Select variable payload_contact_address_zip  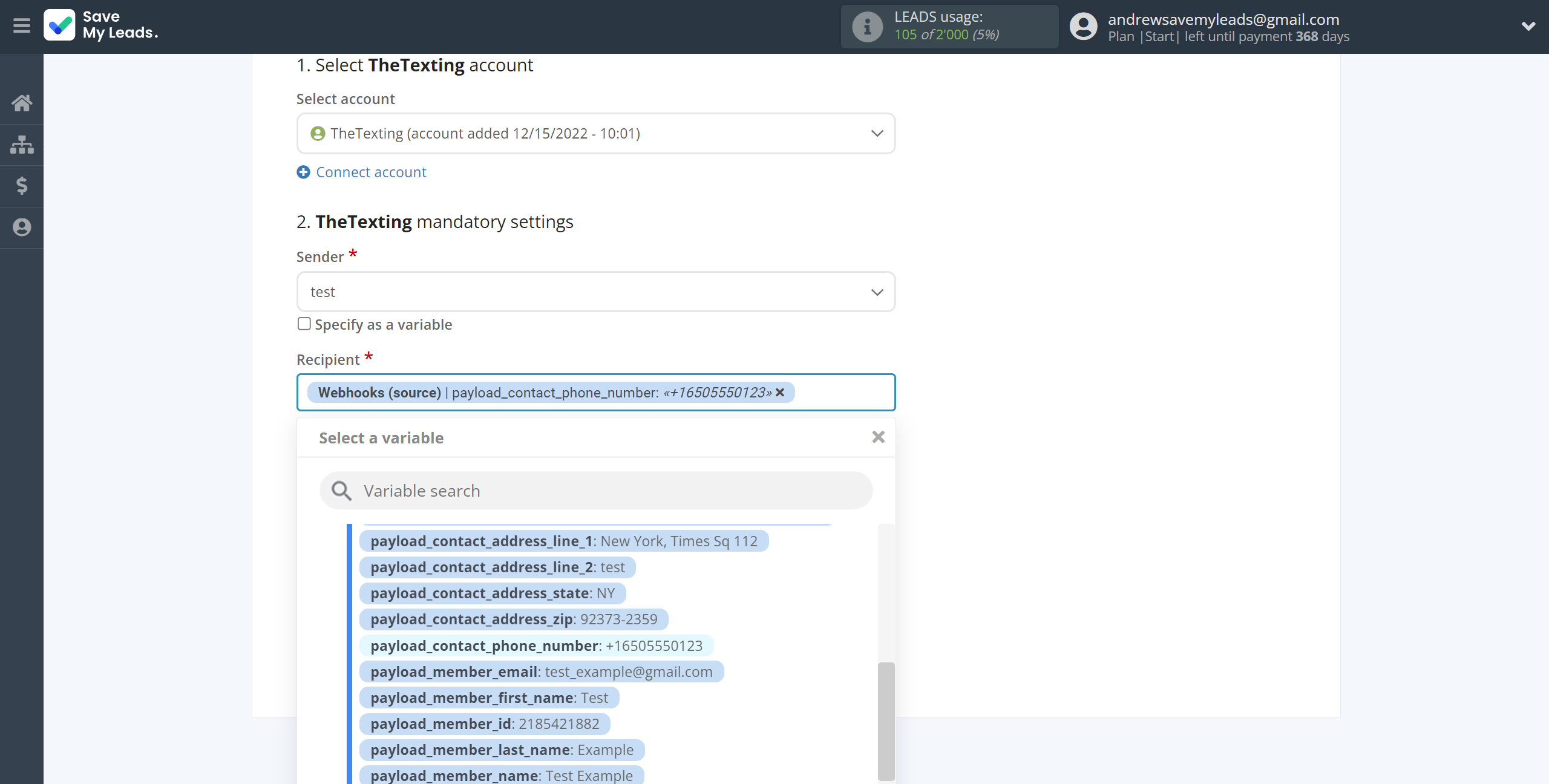[514, 619]
